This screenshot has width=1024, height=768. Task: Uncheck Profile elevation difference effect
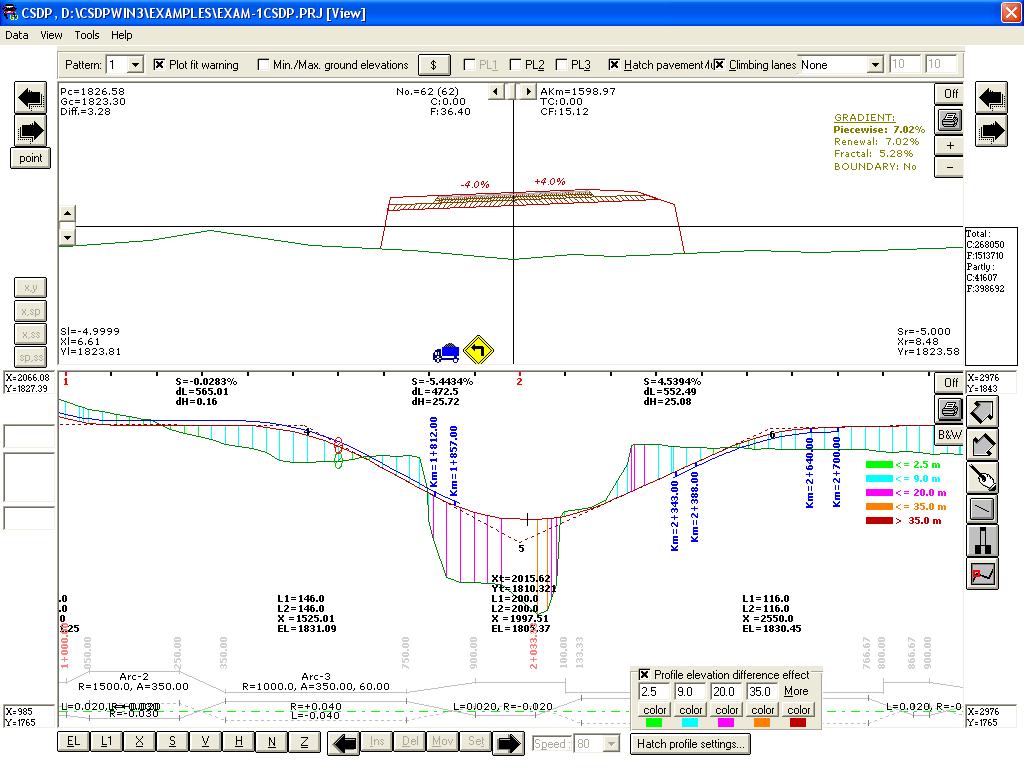pos(644,674)
